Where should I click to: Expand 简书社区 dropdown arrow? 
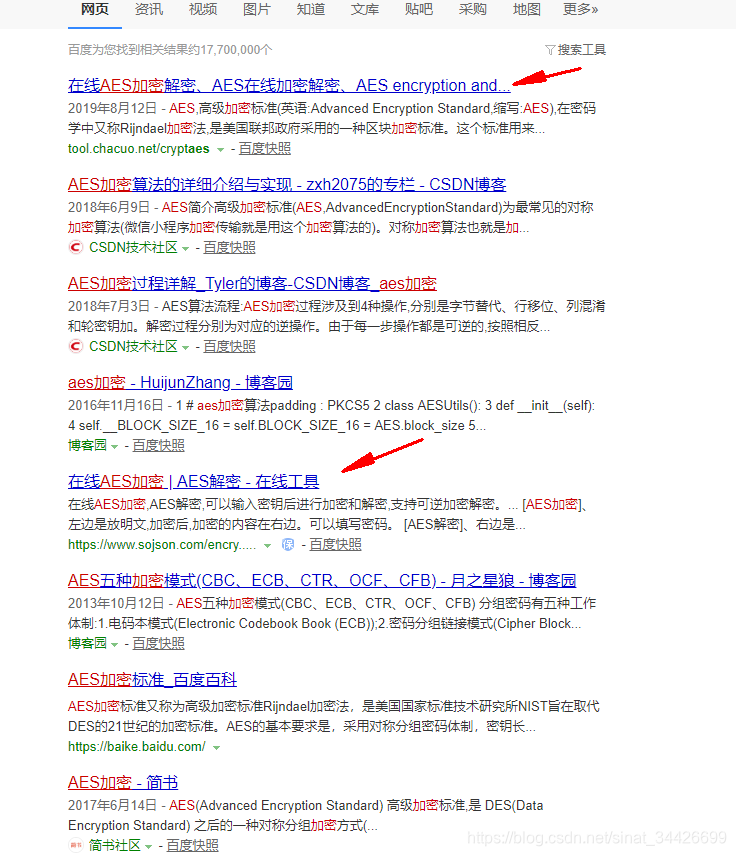coord(149,846)
